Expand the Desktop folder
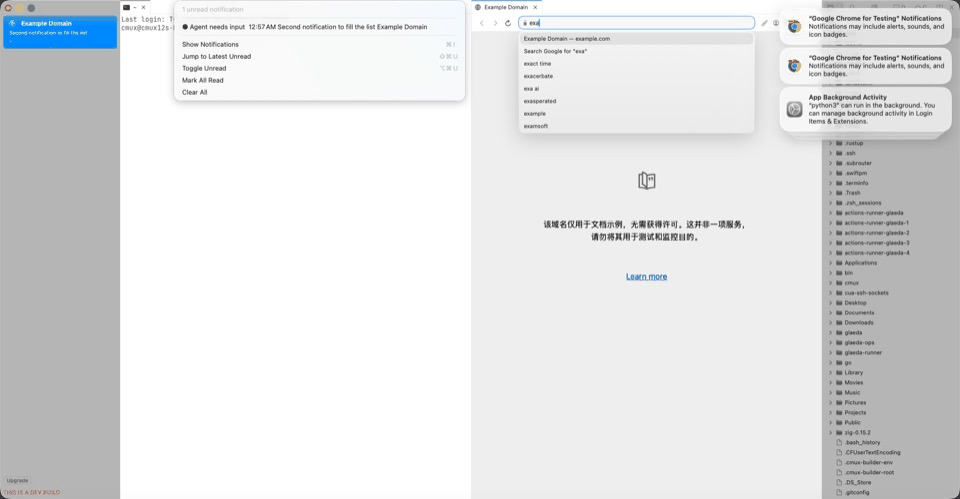Viewport: 960px width, 499px height. pyautogui.click(x=831, y=302)
